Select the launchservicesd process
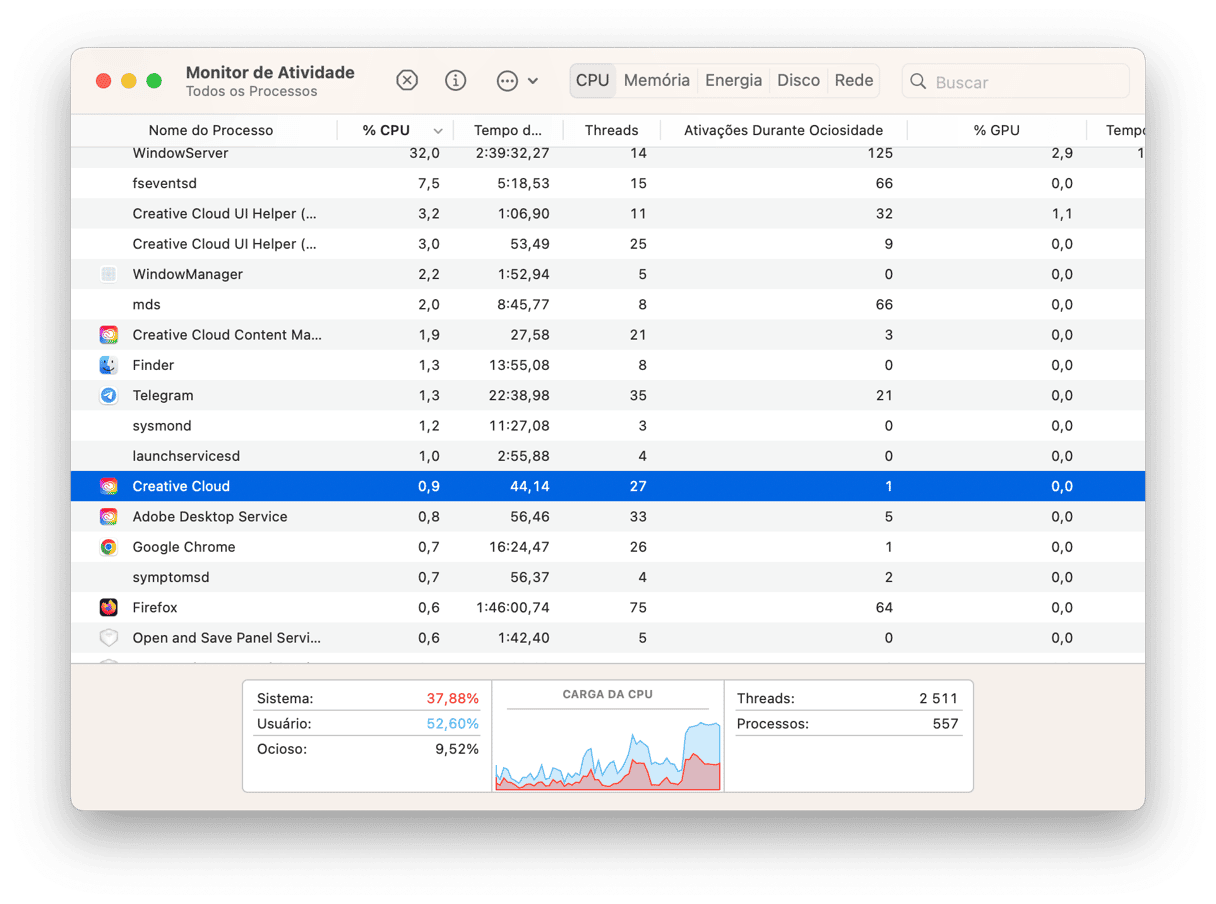This screenshot has height=904, width=1216. click(x=186, y=456)
